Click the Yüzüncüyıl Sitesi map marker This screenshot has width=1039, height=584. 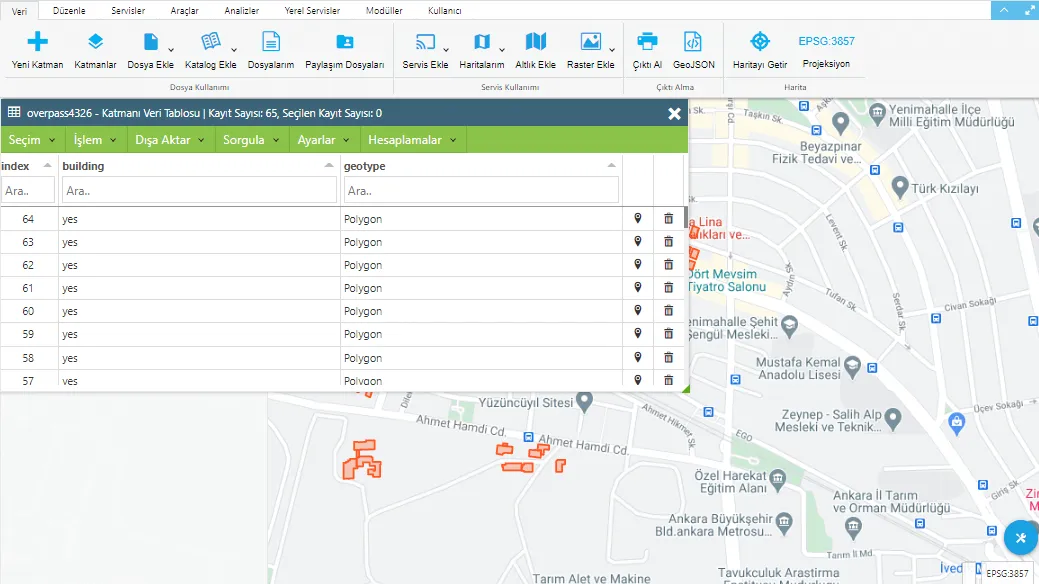pos(584,401)
